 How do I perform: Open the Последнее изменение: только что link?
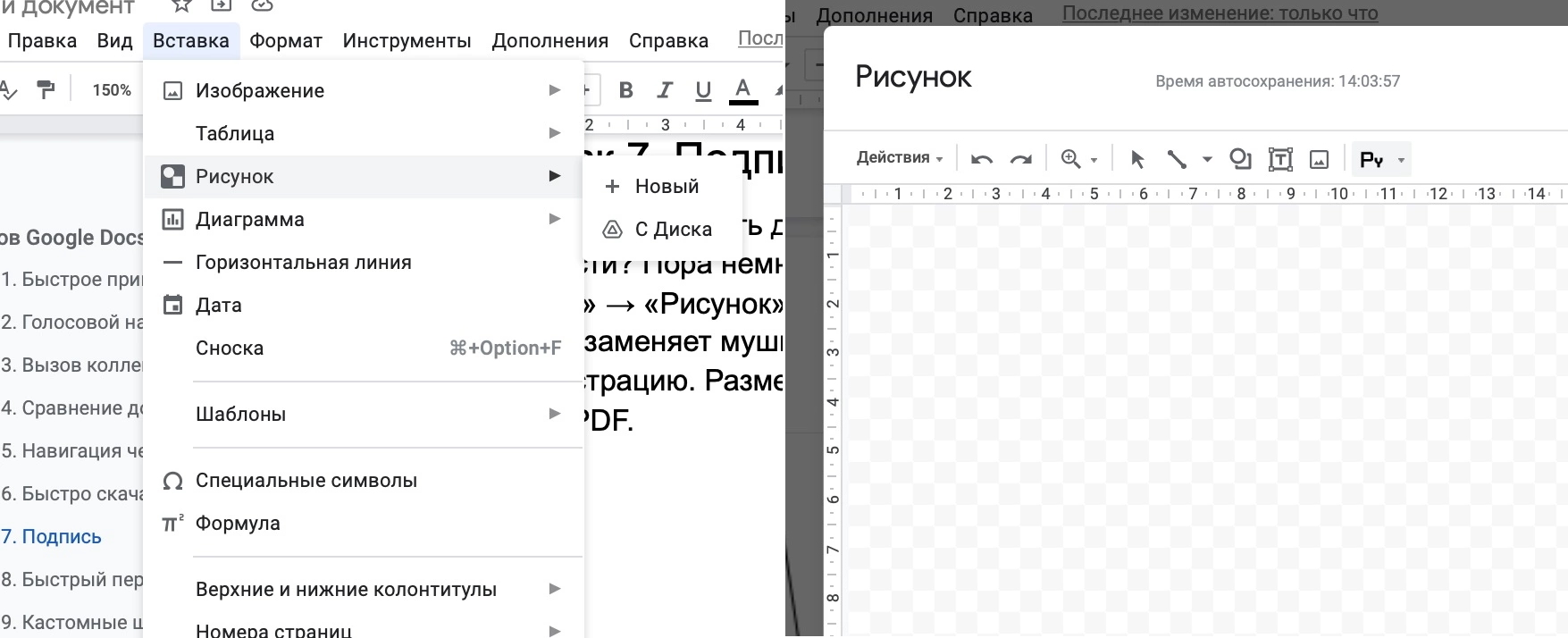click(1220, 13)
